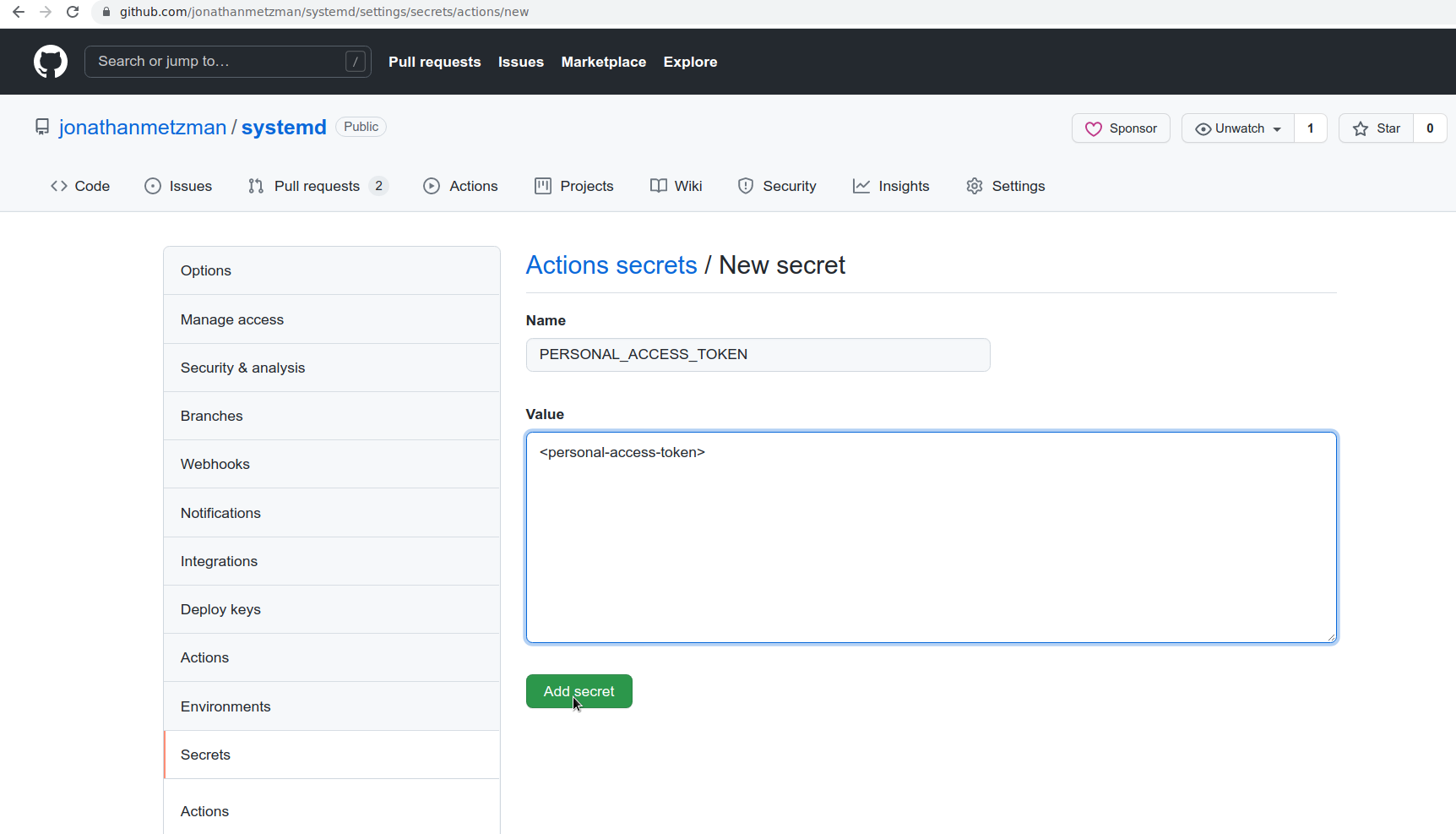Go back to Actions secrets breadcrumb link

point(611,265)
